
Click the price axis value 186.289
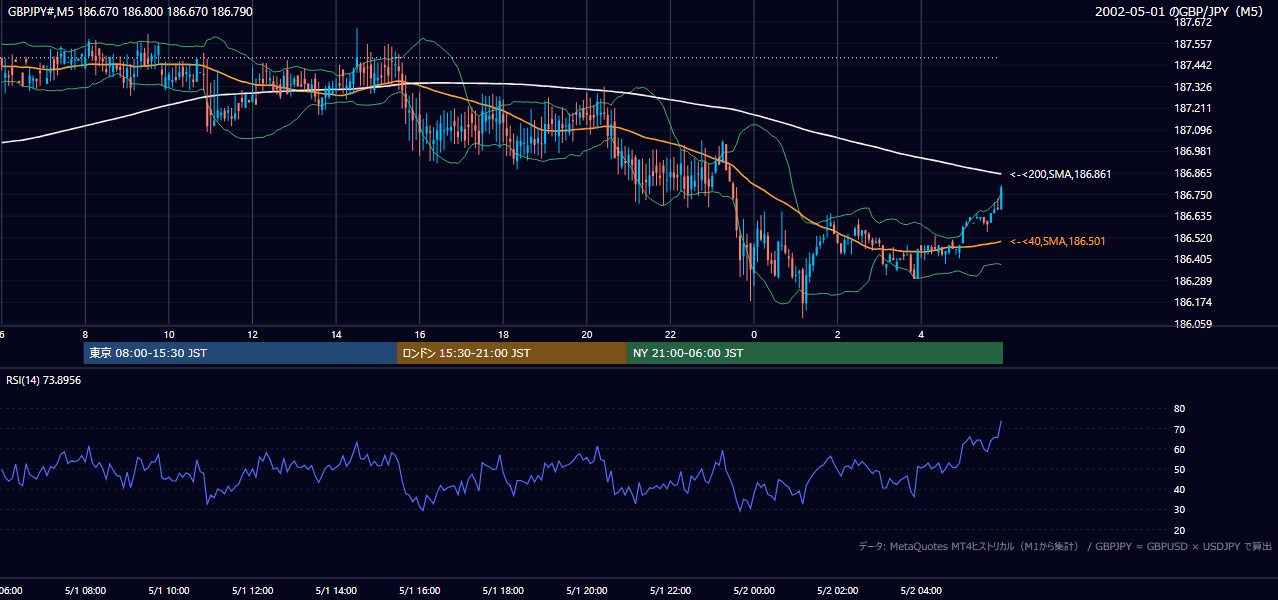pos(1191,281)
